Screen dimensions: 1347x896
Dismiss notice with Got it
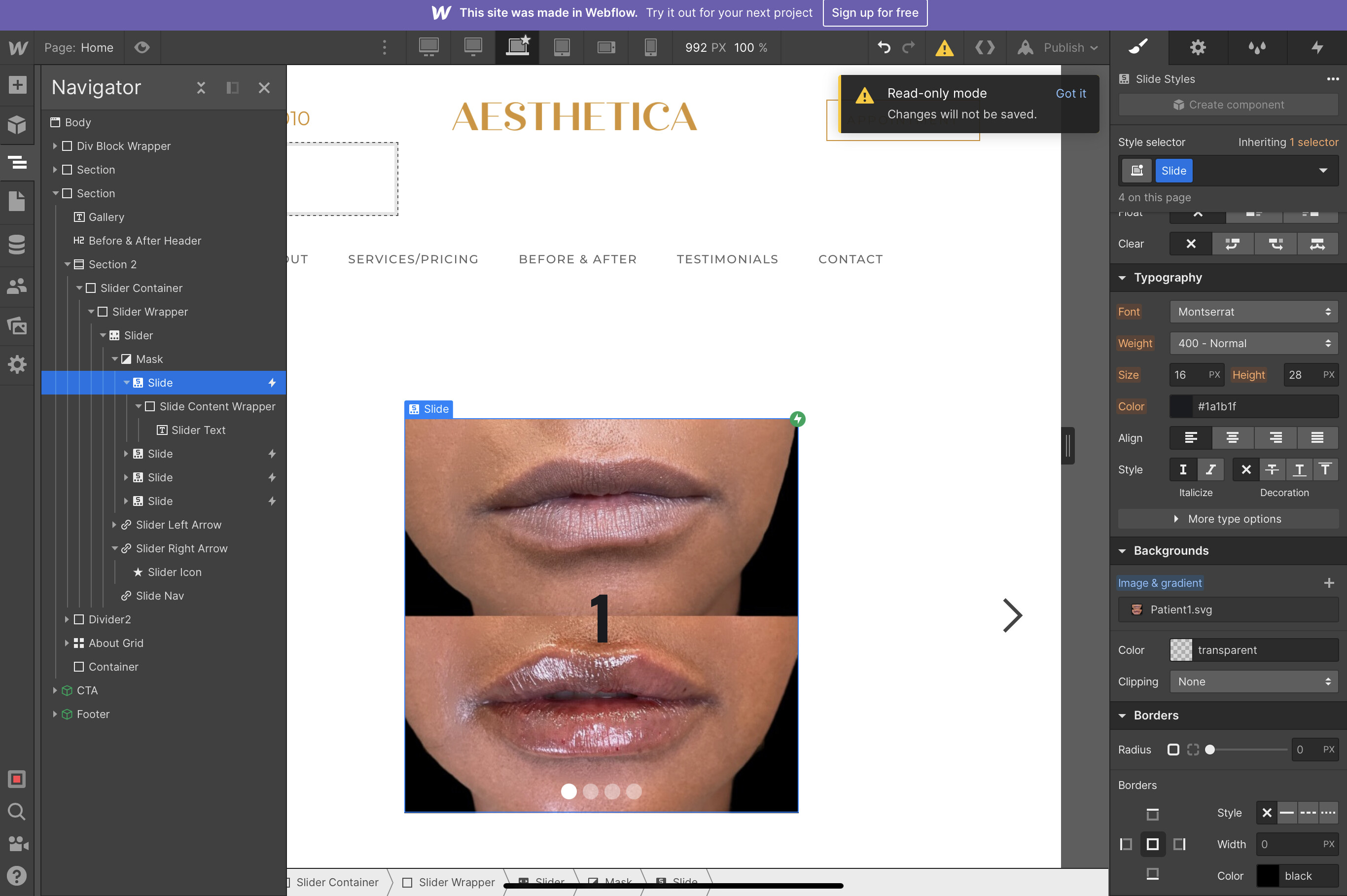1070,93
